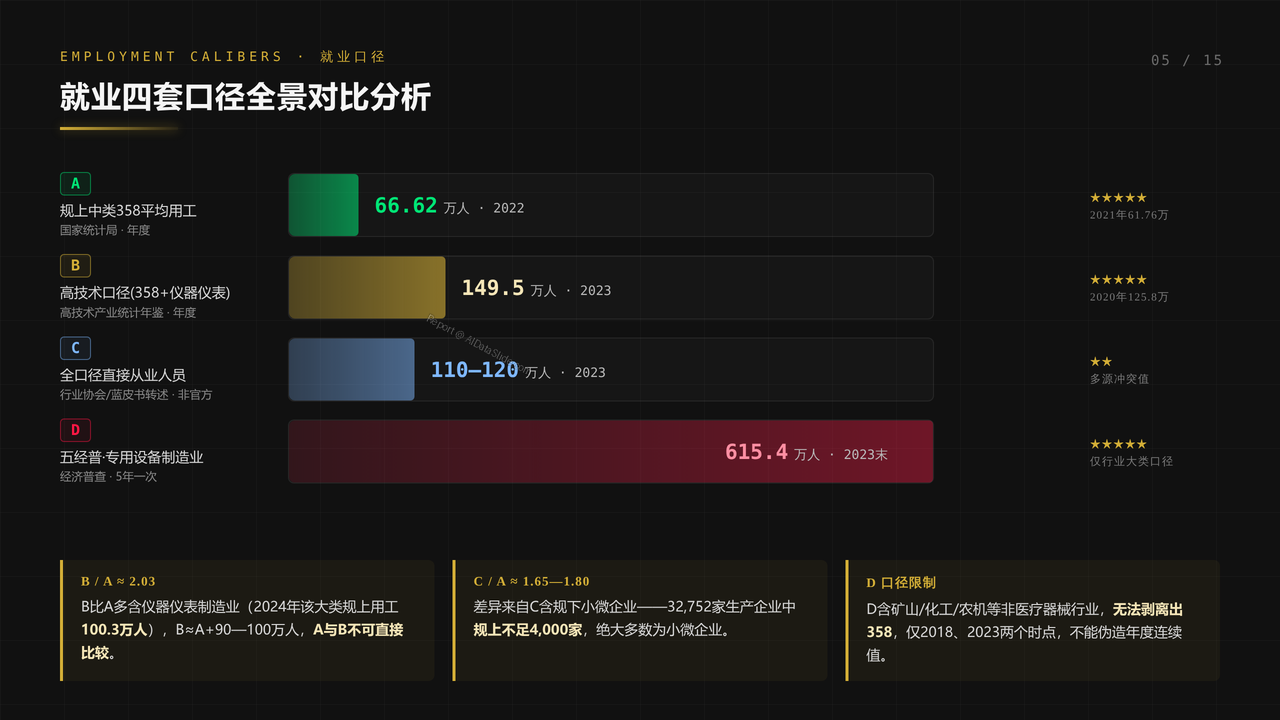Screen dimensions: 1280x720
Task: Click the heading B / A ≈ 2.03
Action: click(x=118, y=581)
